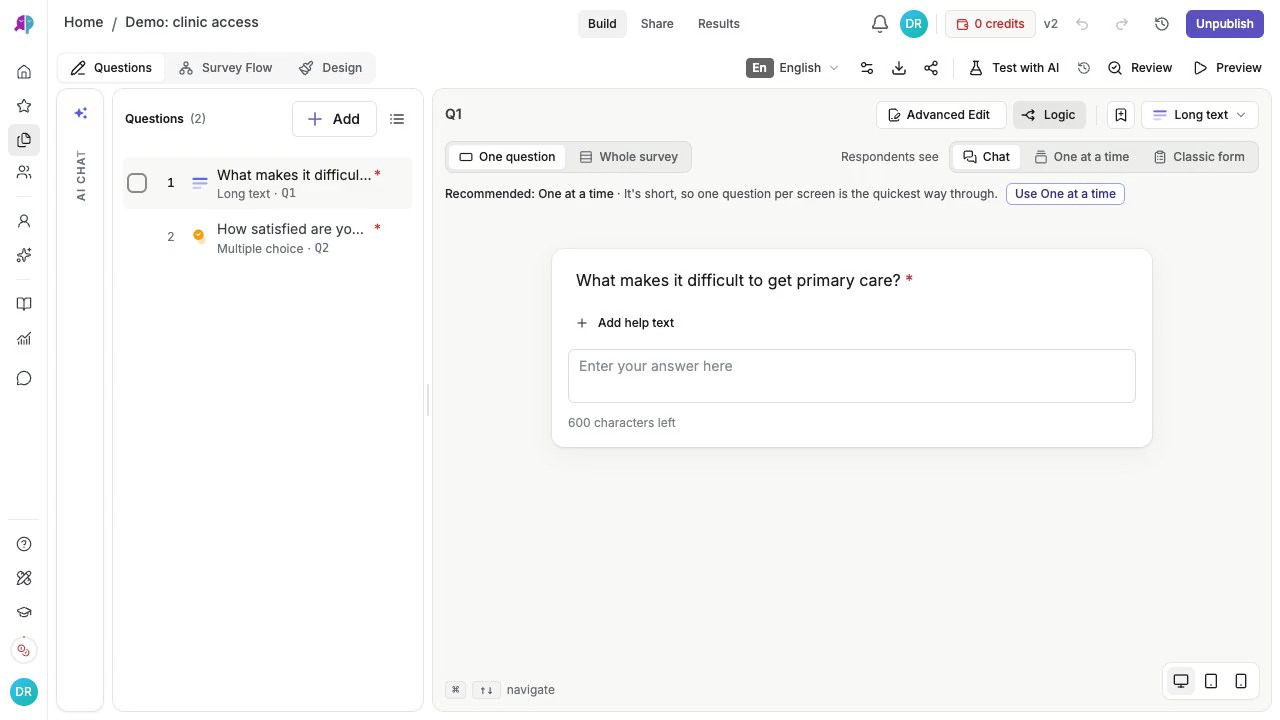Click the redo arrow icon

click(x=1122, y=24)
